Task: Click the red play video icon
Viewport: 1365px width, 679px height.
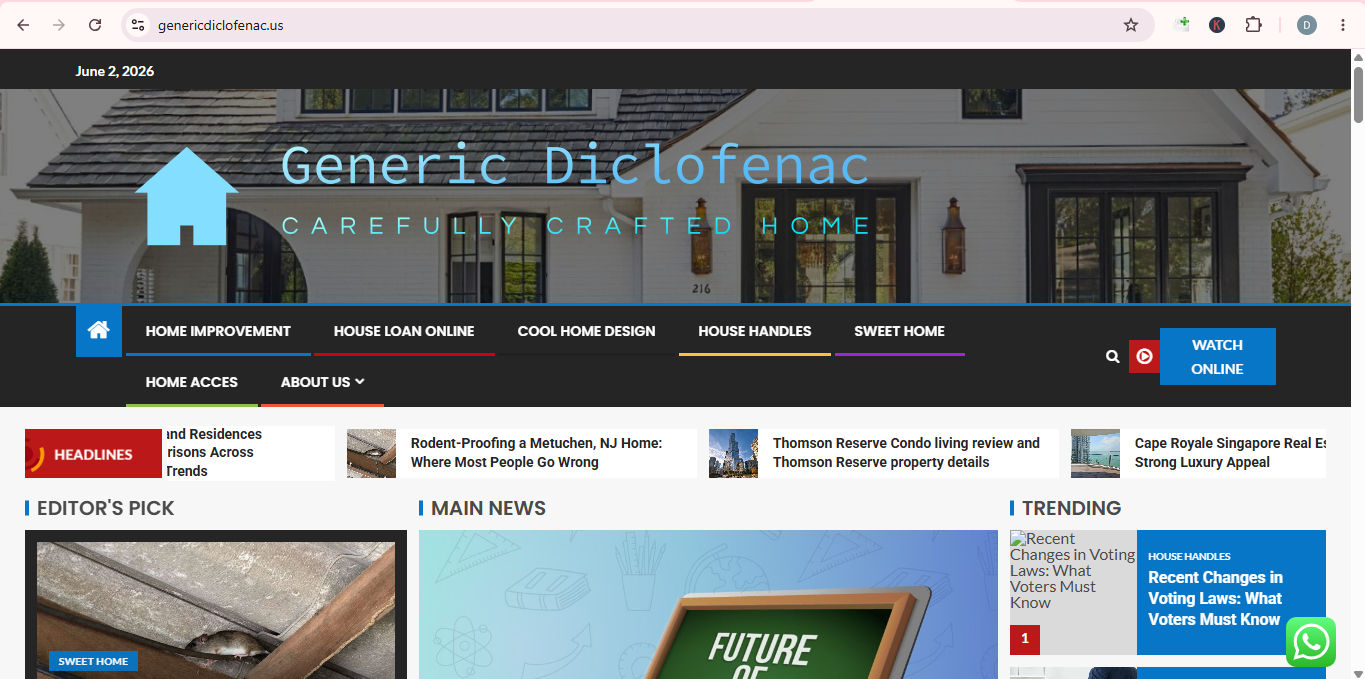Action: click(1144, 356)
